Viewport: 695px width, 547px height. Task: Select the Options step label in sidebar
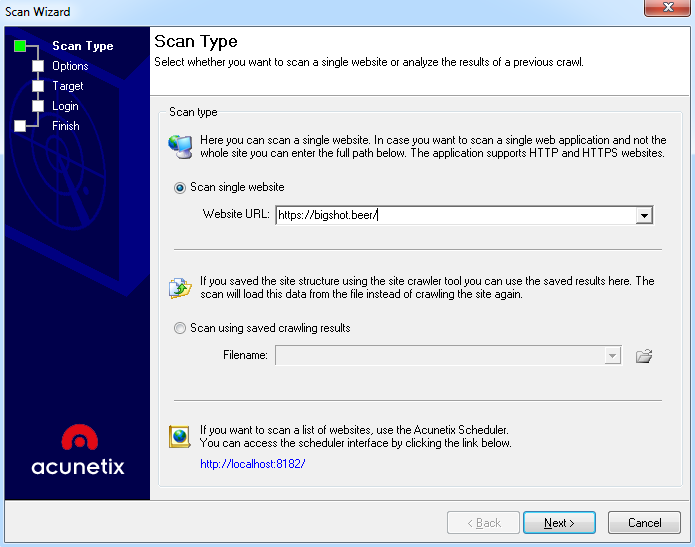click(x=70, y=66)
